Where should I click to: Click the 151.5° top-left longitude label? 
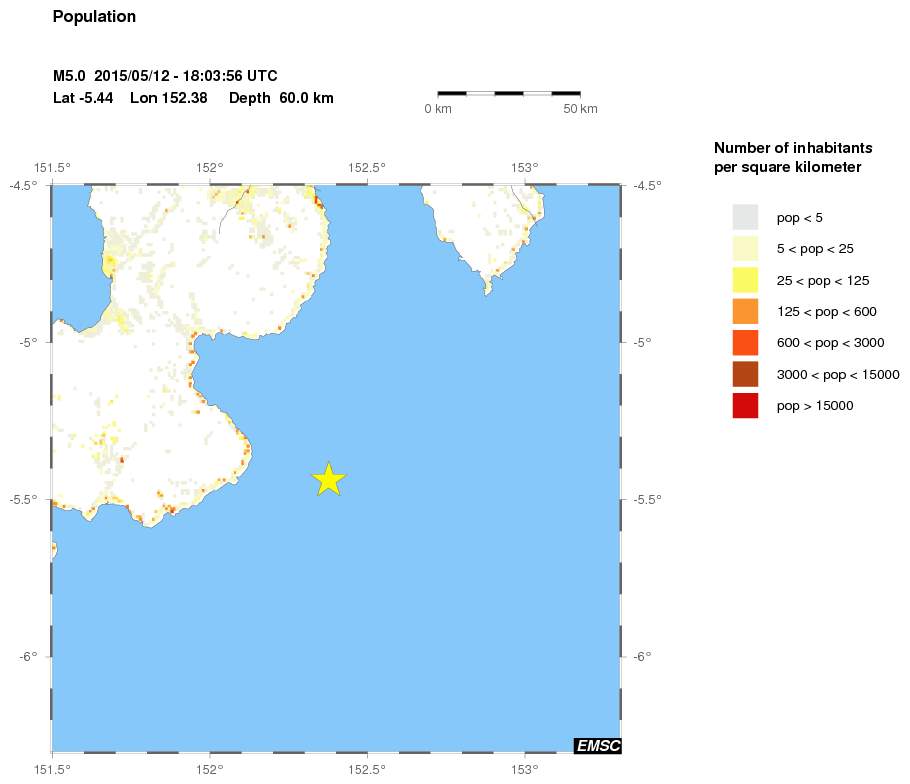point(51,167)
